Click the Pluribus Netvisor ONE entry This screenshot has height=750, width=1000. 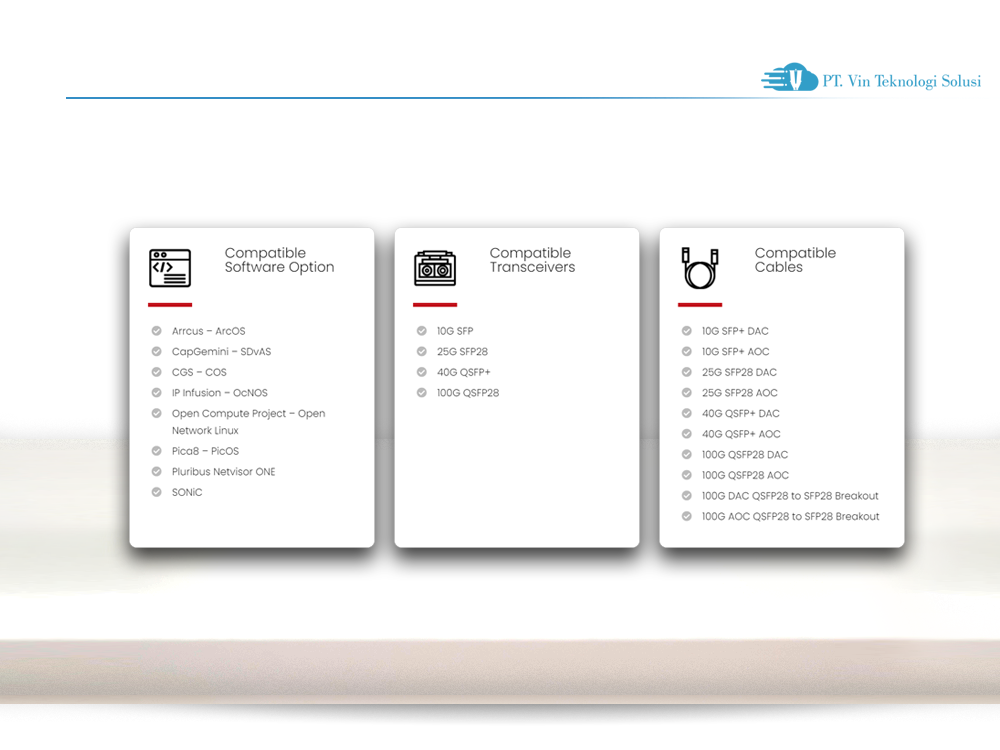pos(223,471)
